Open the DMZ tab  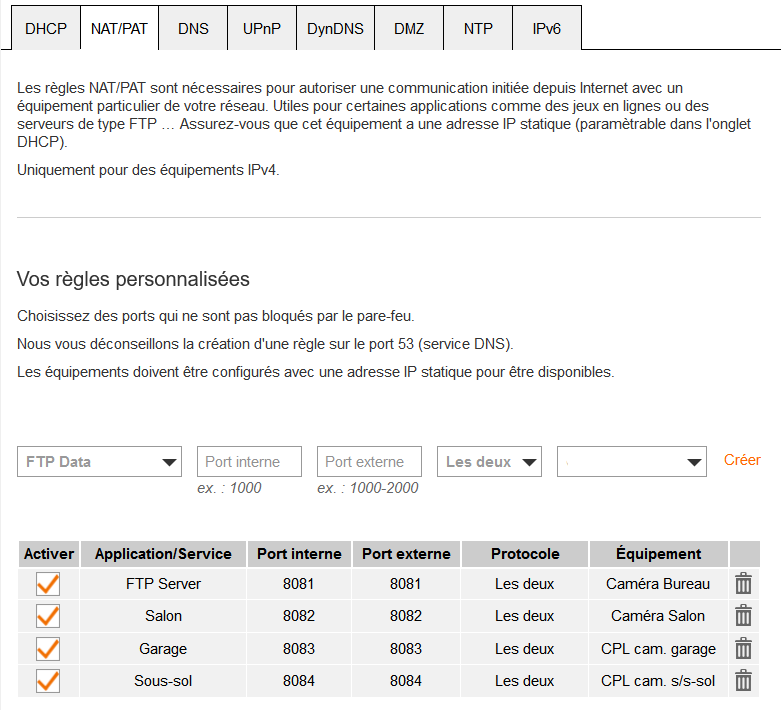point(409,29)
